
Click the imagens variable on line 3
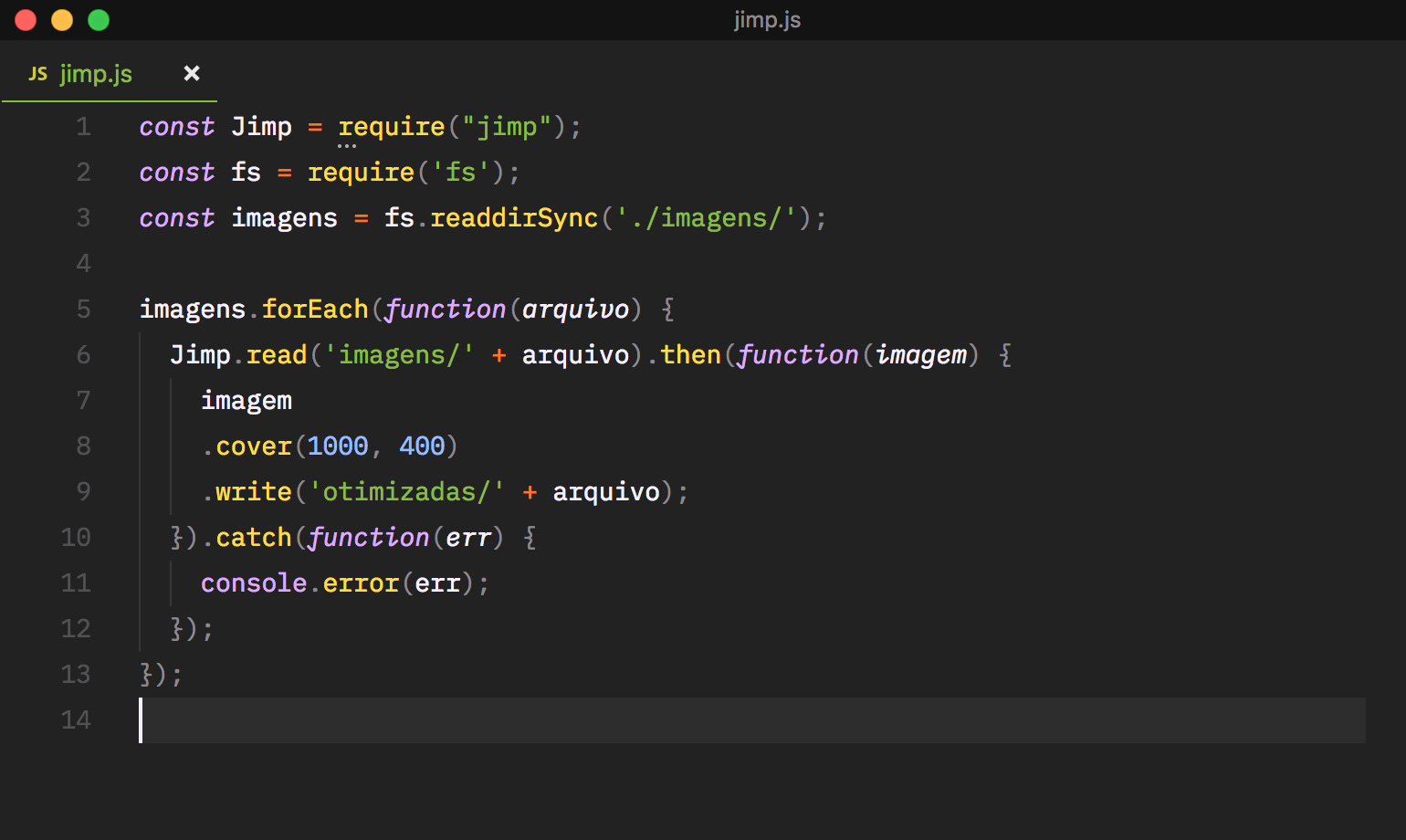[284, 218]
